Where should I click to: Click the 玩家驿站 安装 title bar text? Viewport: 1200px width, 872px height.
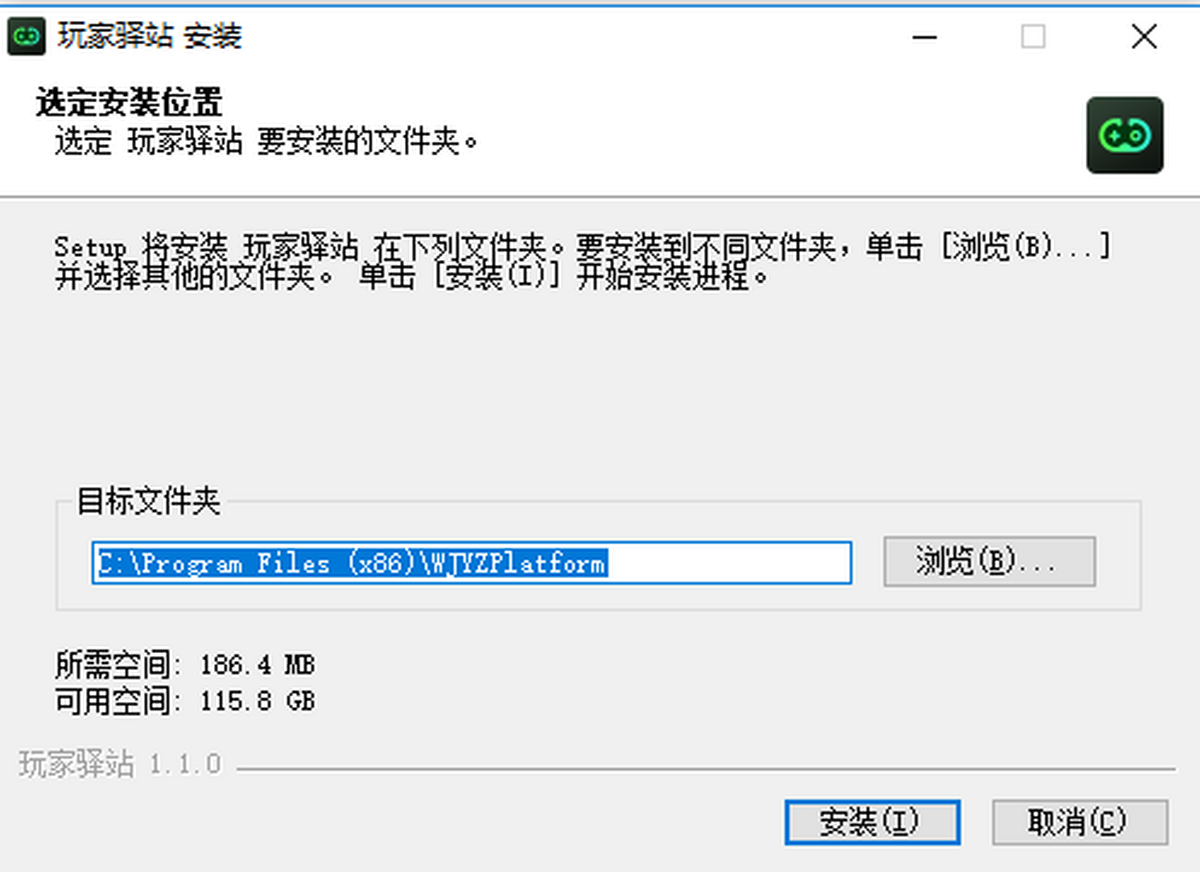coord(149,38)
